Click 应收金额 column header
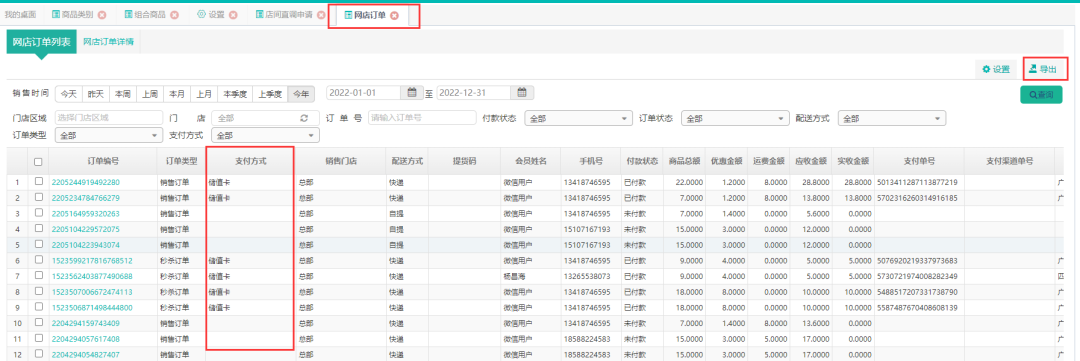This screenshot has width=1080, height=361. tap(810, 161)
